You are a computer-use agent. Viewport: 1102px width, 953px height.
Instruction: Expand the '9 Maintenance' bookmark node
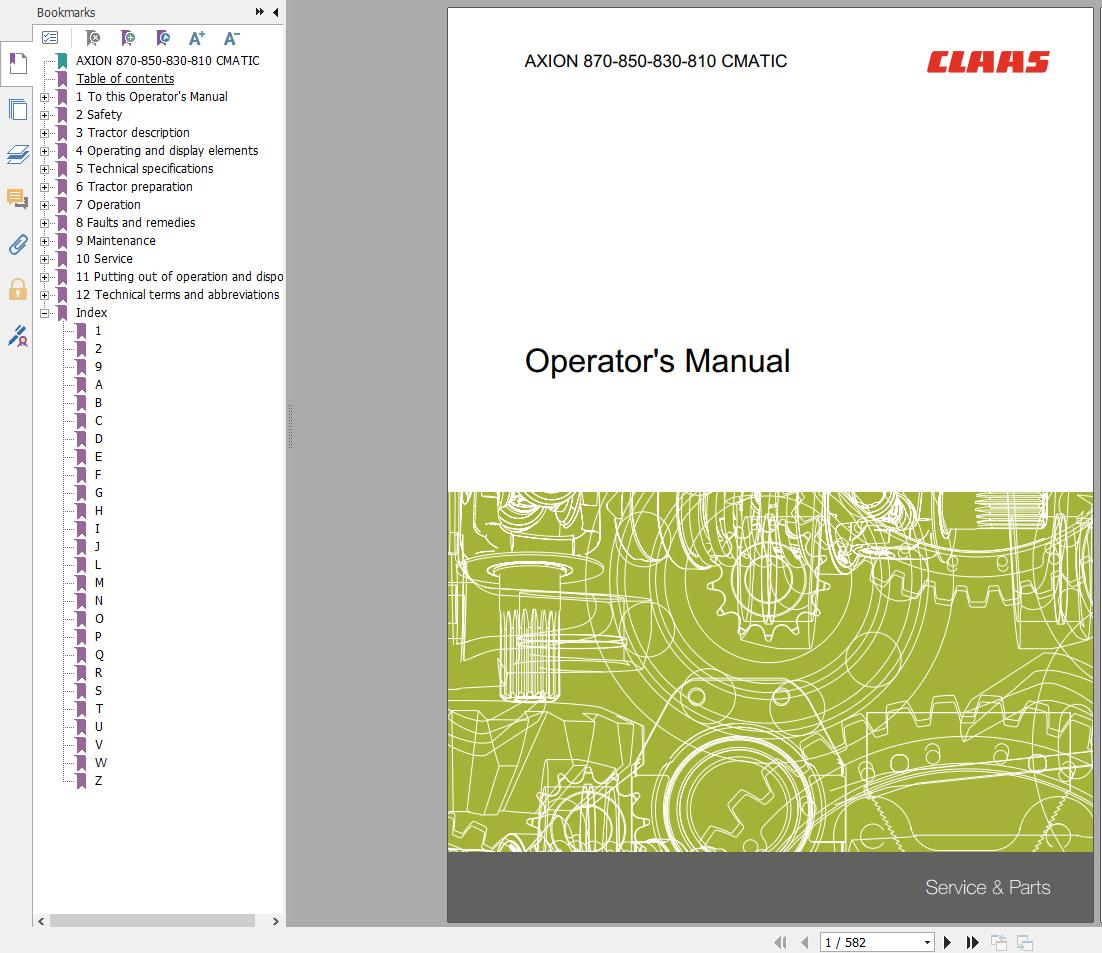pos(44,241)
